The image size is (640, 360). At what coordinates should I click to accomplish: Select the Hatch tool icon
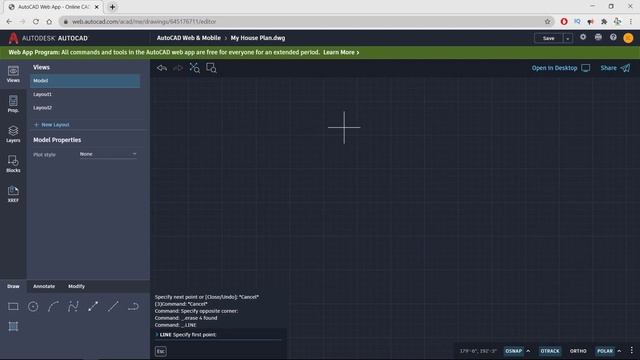(x=13, y=327)
